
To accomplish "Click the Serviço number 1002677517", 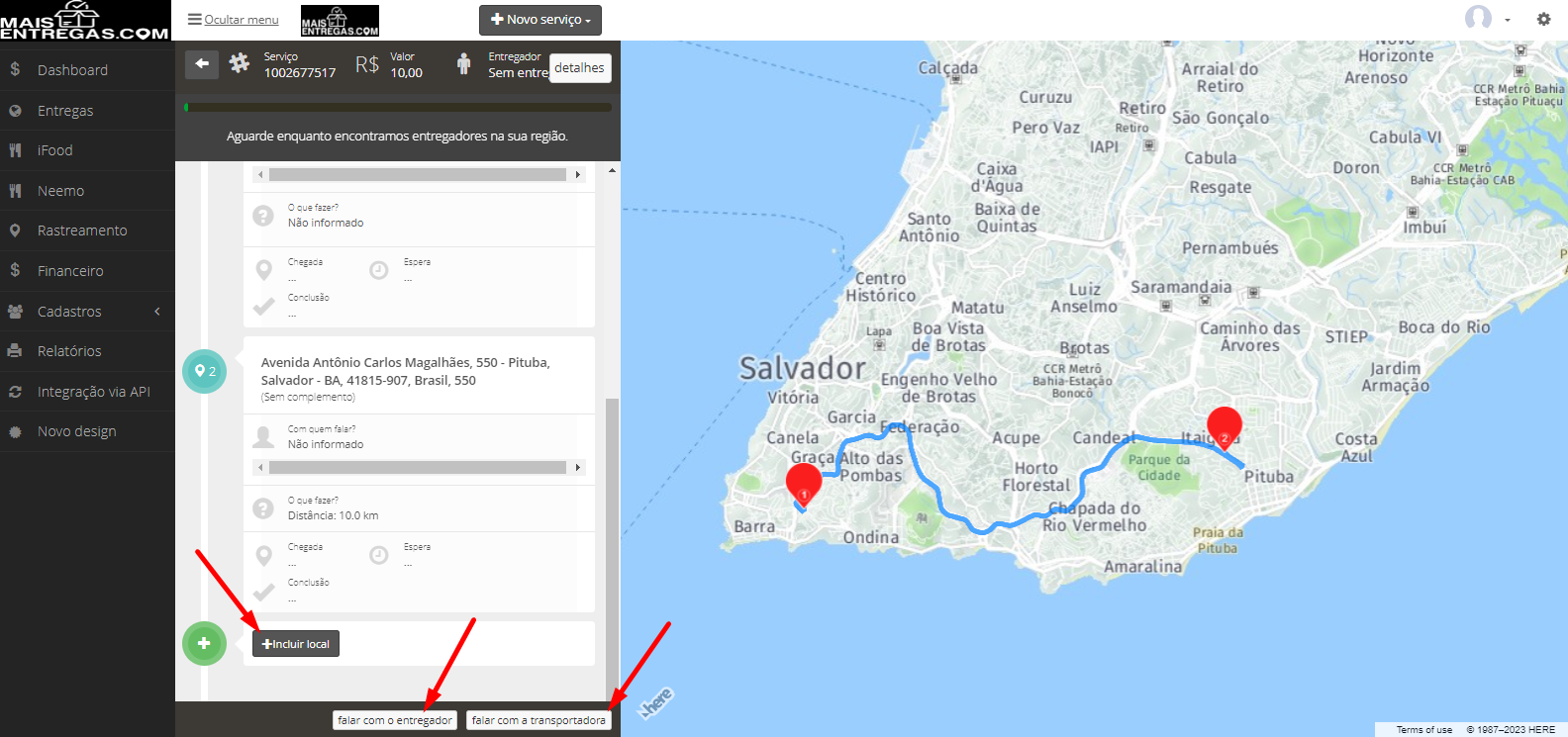I will coord(300,72).
